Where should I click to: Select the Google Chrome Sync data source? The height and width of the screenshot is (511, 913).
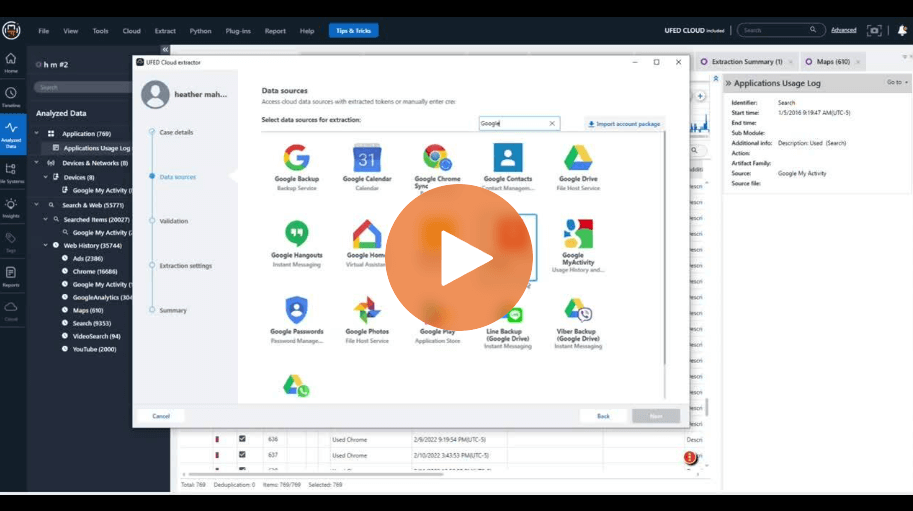click(437, 167)
